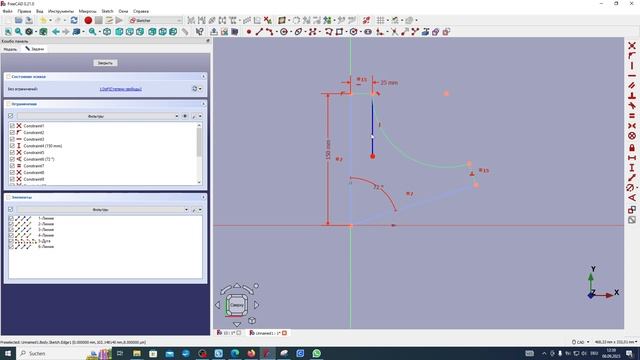
Task: Click the back navigation arrow
Action: (x=56, y=31)
